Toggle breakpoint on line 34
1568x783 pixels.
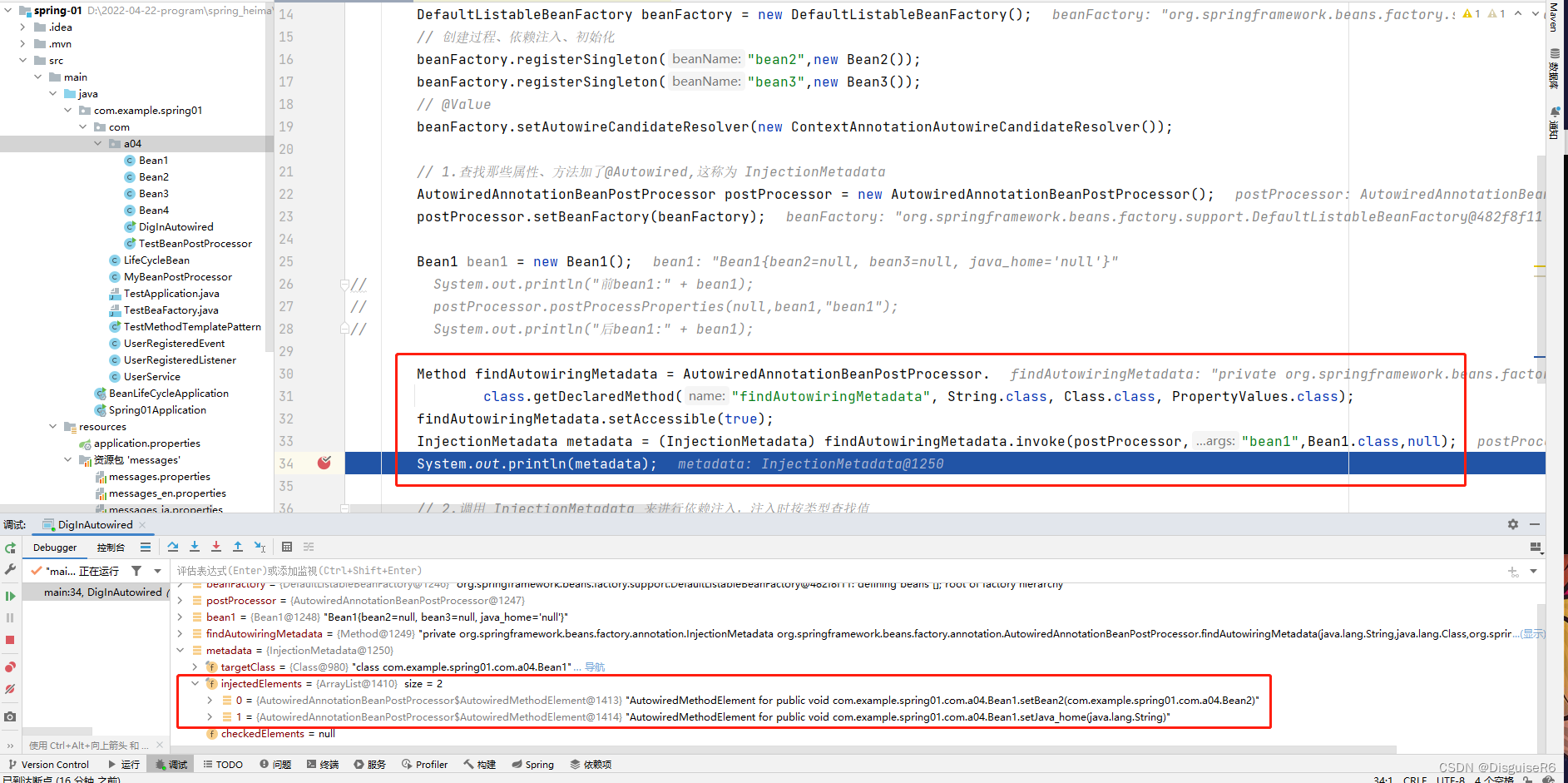324,463
